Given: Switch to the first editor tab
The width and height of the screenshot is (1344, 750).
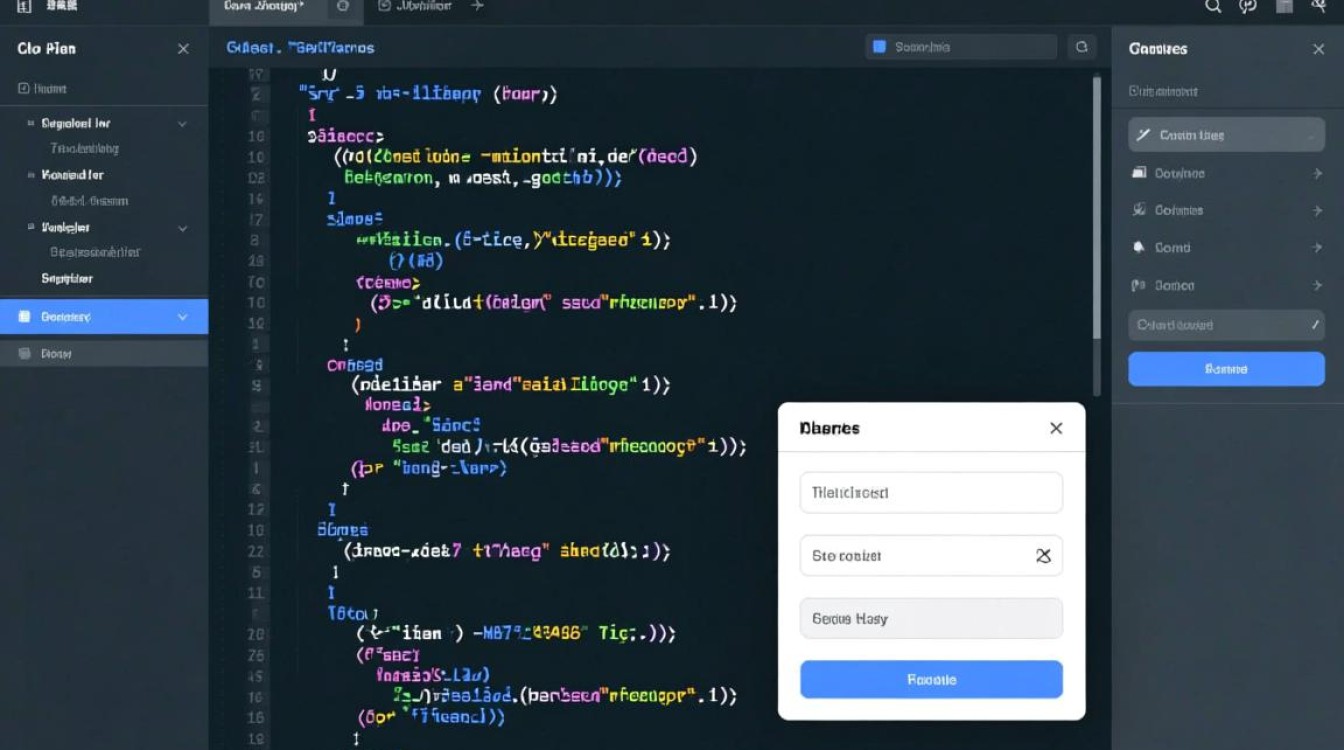Looking at the screenshot, I should pos(263,6).
